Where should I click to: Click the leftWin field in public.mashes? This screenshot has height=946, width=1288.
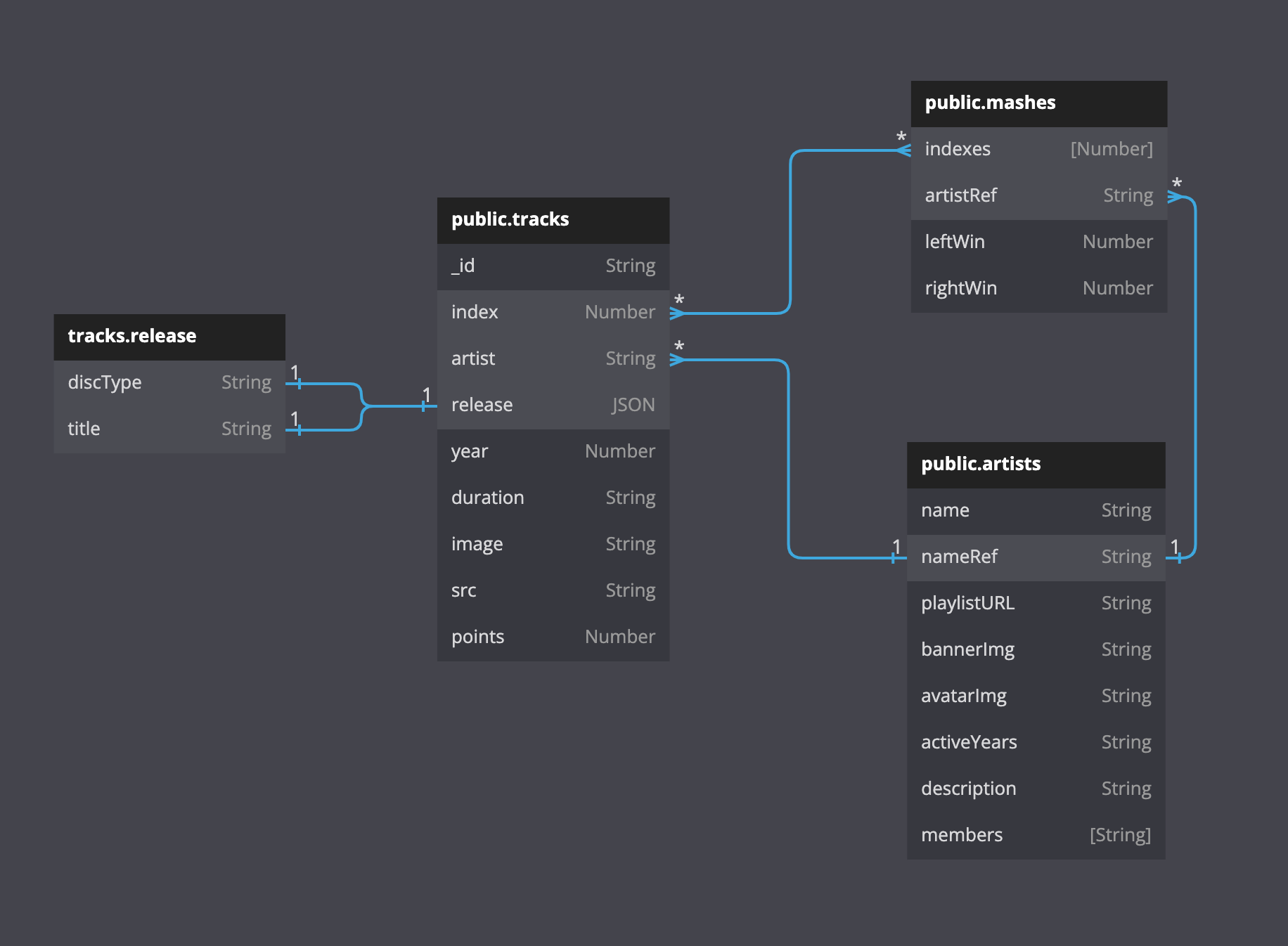point(1039,242)
